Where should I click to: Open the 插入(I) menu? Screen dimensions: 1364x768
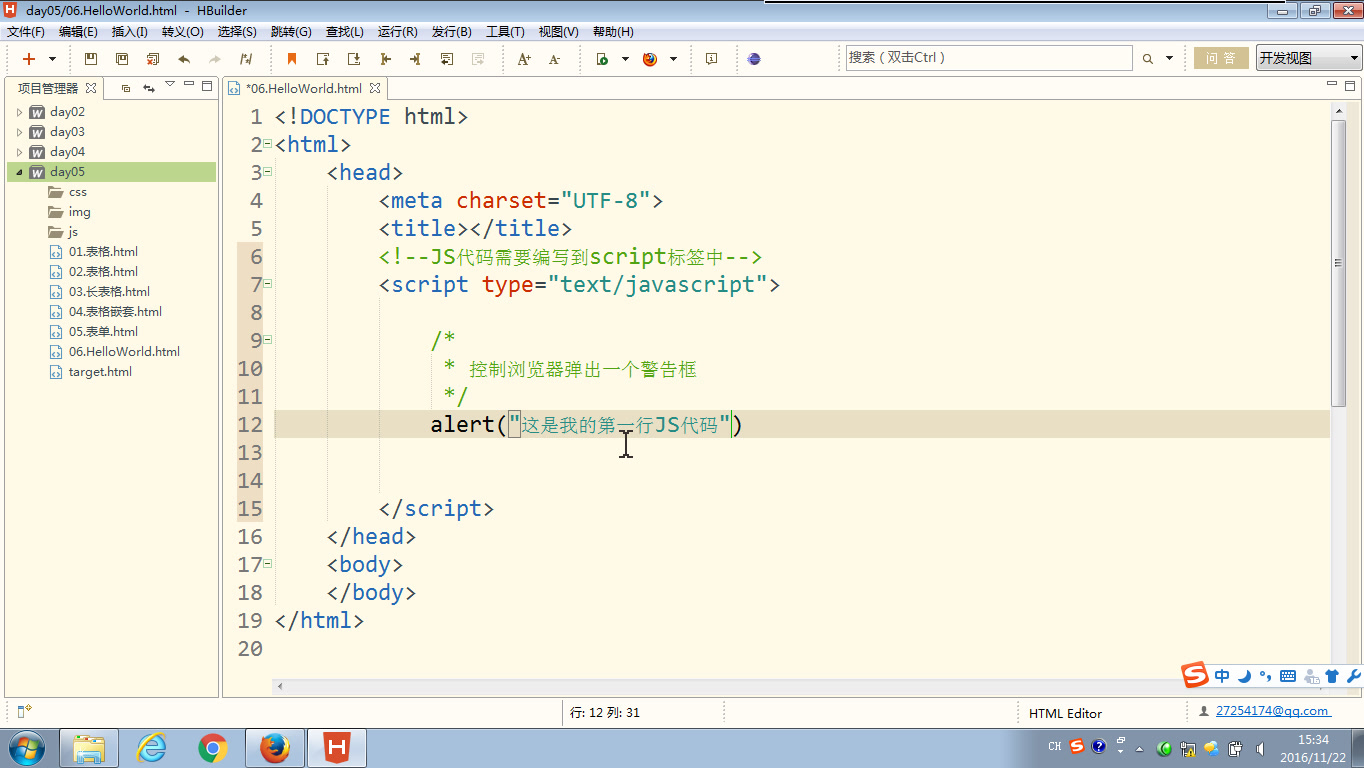pos(130,32)
